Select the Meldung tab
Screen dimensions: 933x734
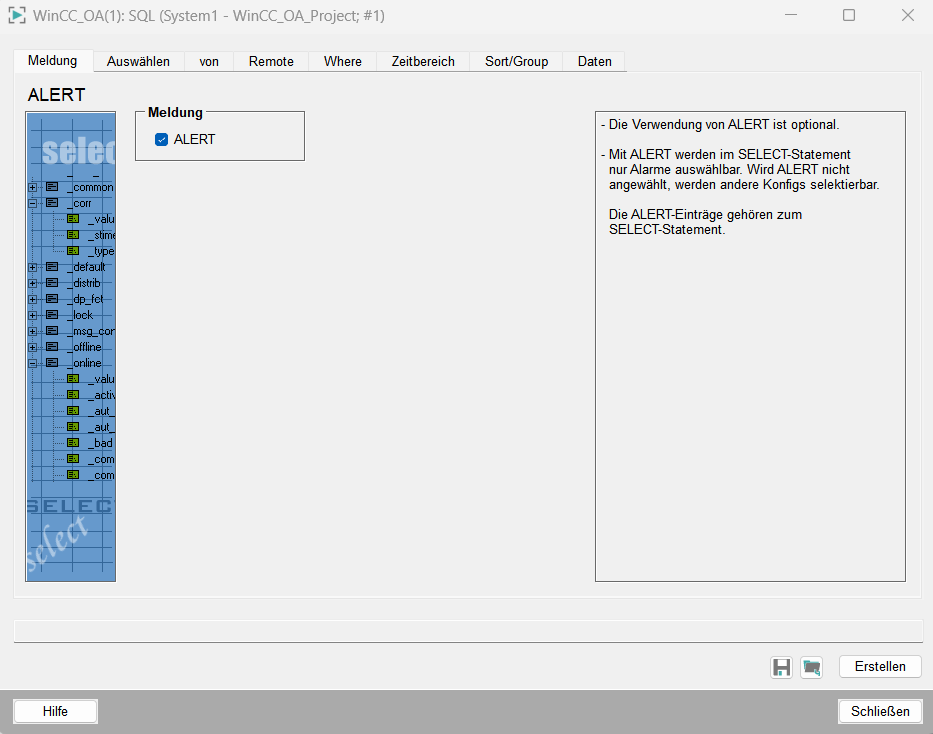(x=53, y=60)
